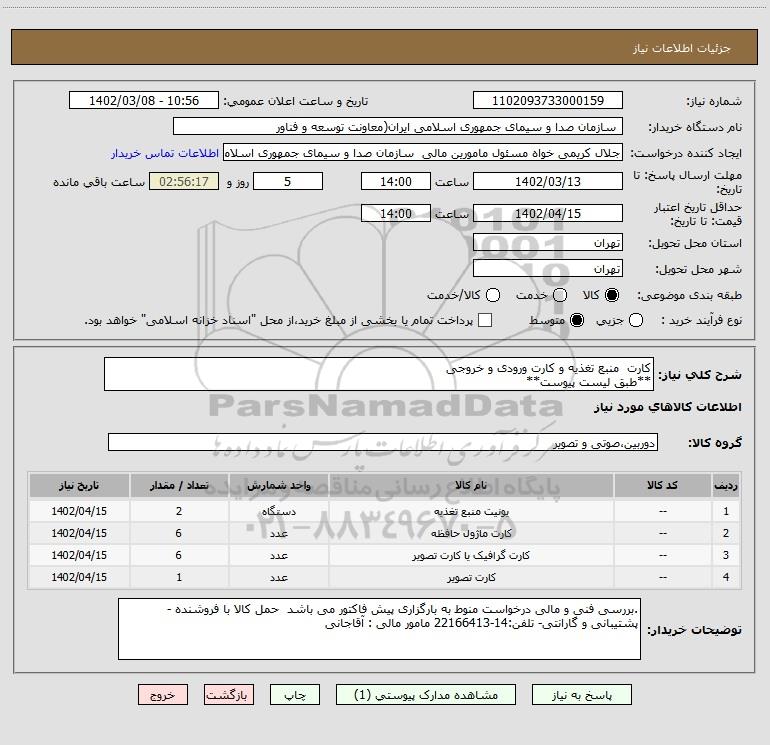Click the نام کالا column header

click(471, 486)
